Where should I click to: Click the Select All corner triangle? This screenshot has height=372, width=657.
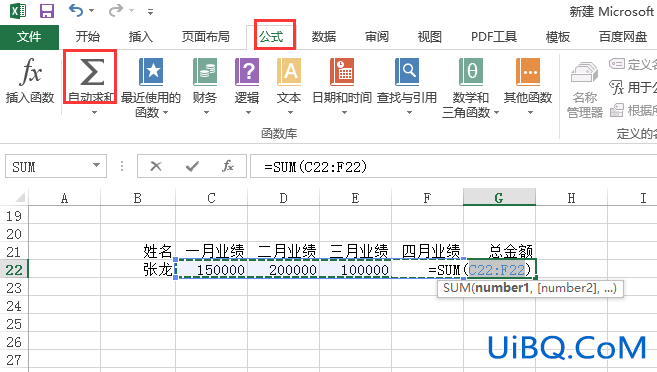click(21, 197)
